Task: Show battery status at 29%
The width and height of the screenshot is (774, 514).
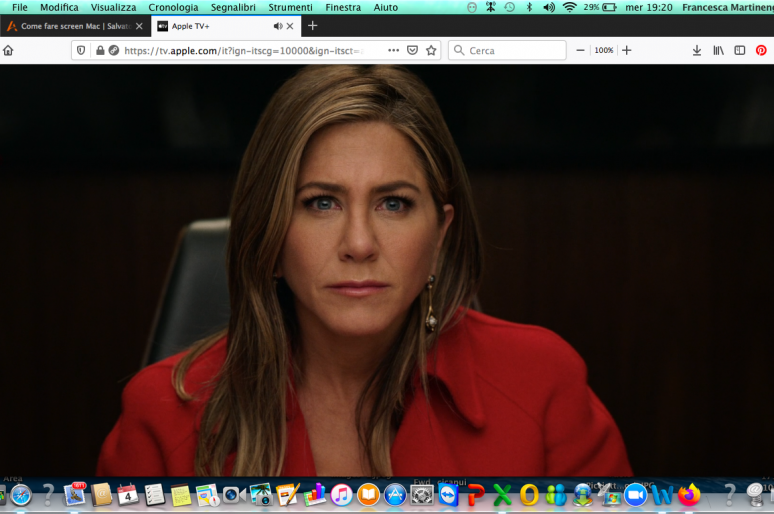Action: [x=600, y=7]
